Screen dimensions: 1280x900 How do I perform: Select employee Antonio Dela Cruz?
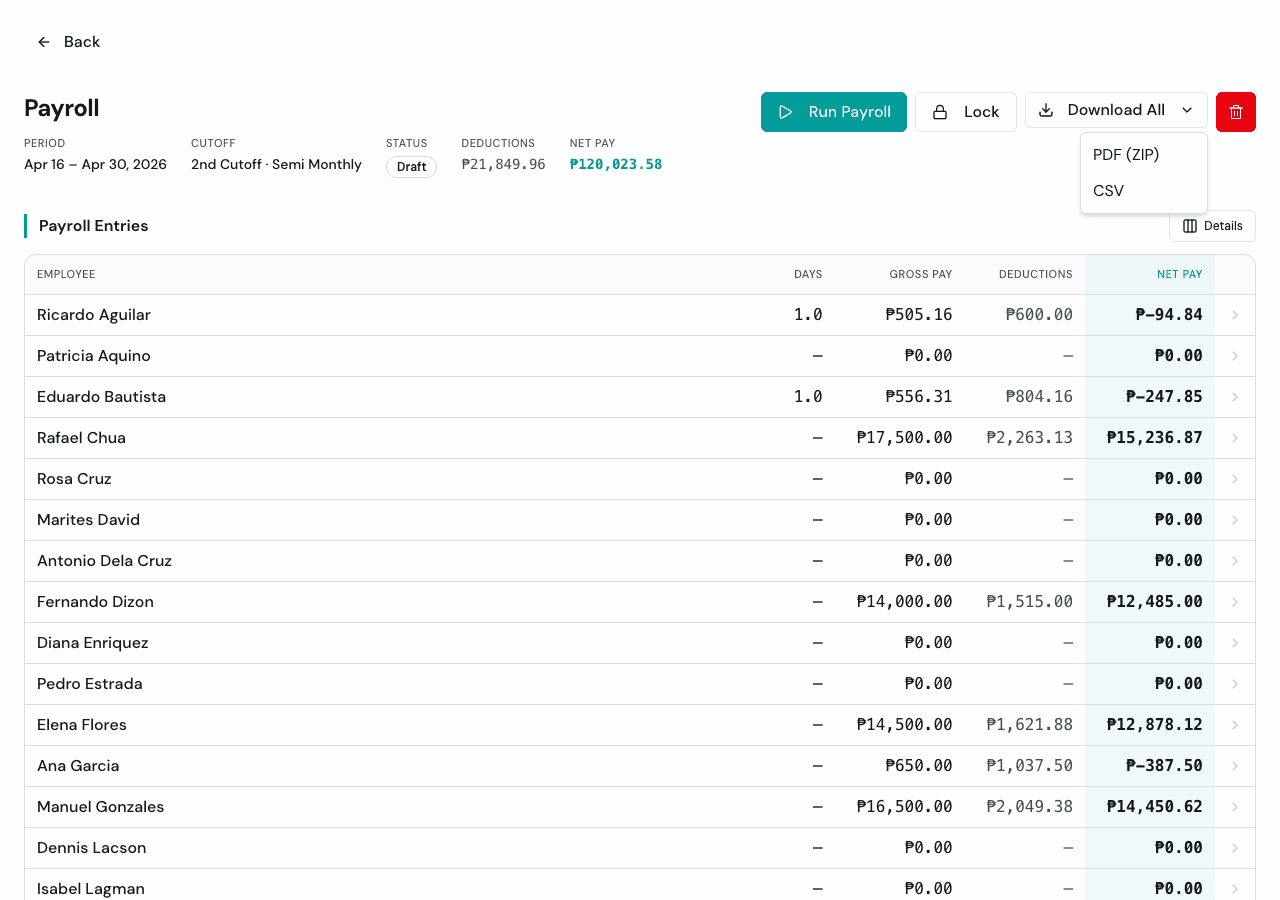pyautogui.click(x=104, y=561)
